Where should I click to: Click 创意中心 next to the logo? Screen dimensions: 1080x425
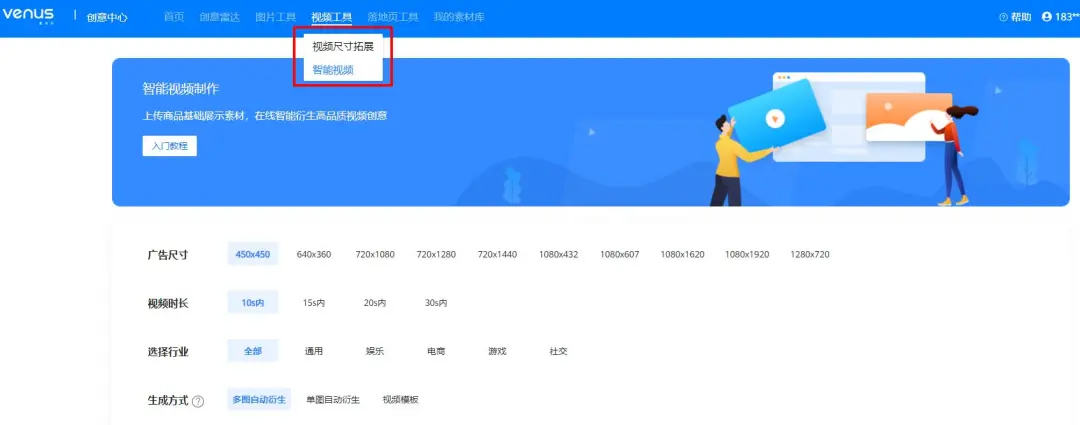(107, 18)
